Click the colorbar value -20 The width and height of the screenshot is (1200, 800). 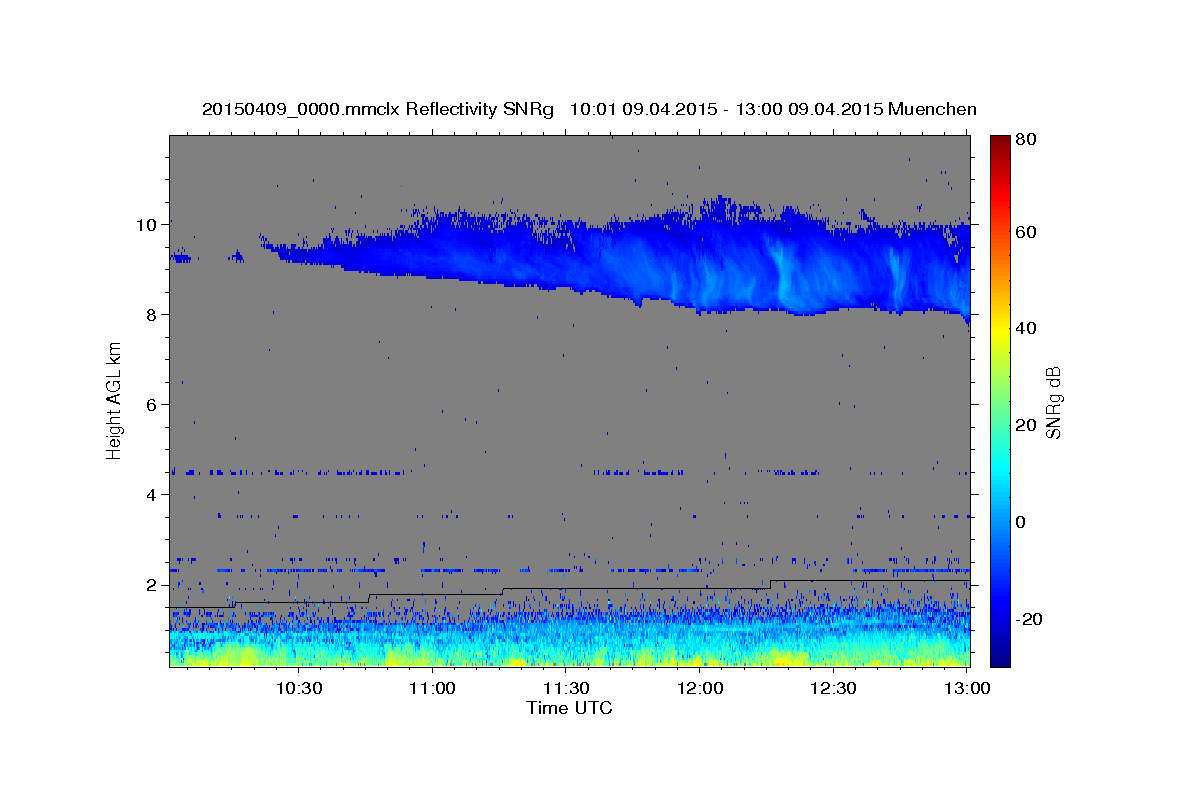click(1027, 620)
